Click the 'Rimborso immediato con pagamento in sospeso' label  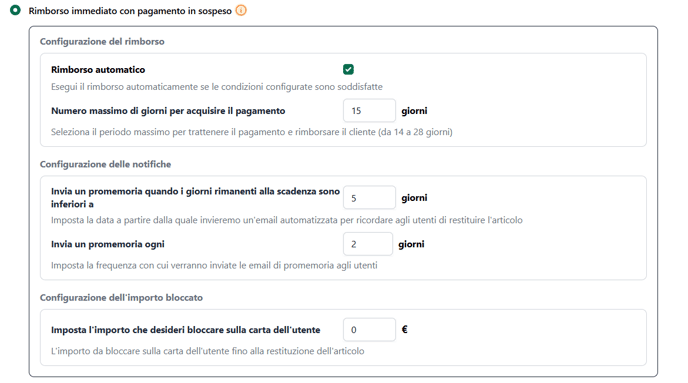tap(130, 11)
